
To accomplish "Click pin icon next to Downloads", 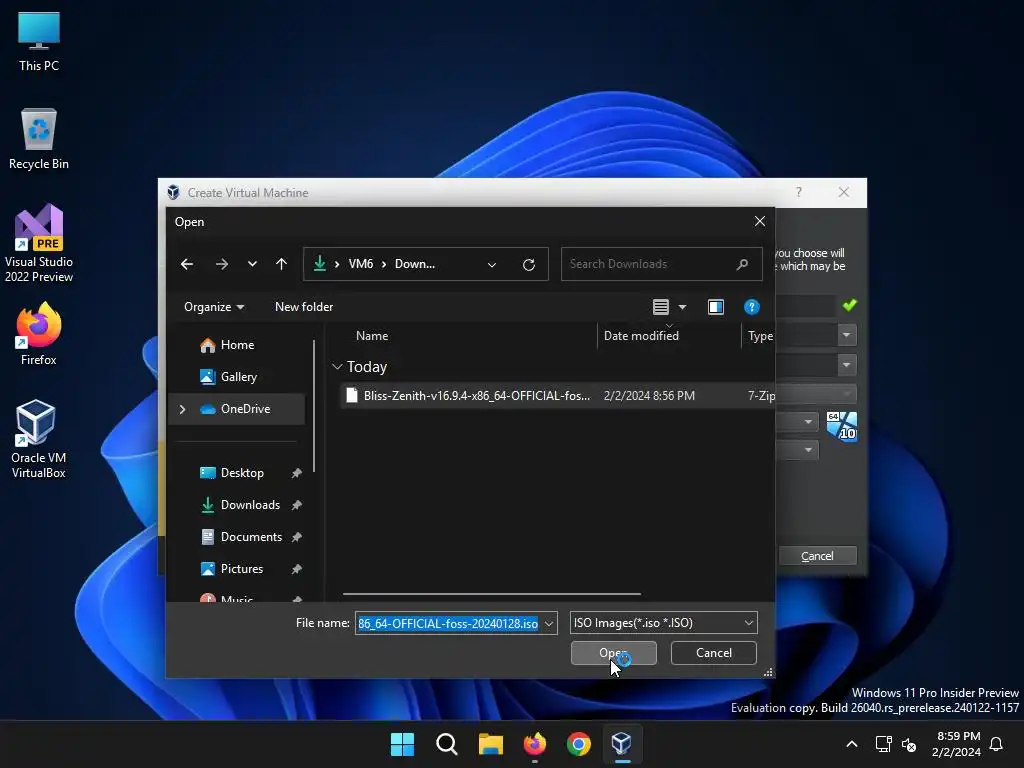I will click(296, 505).
